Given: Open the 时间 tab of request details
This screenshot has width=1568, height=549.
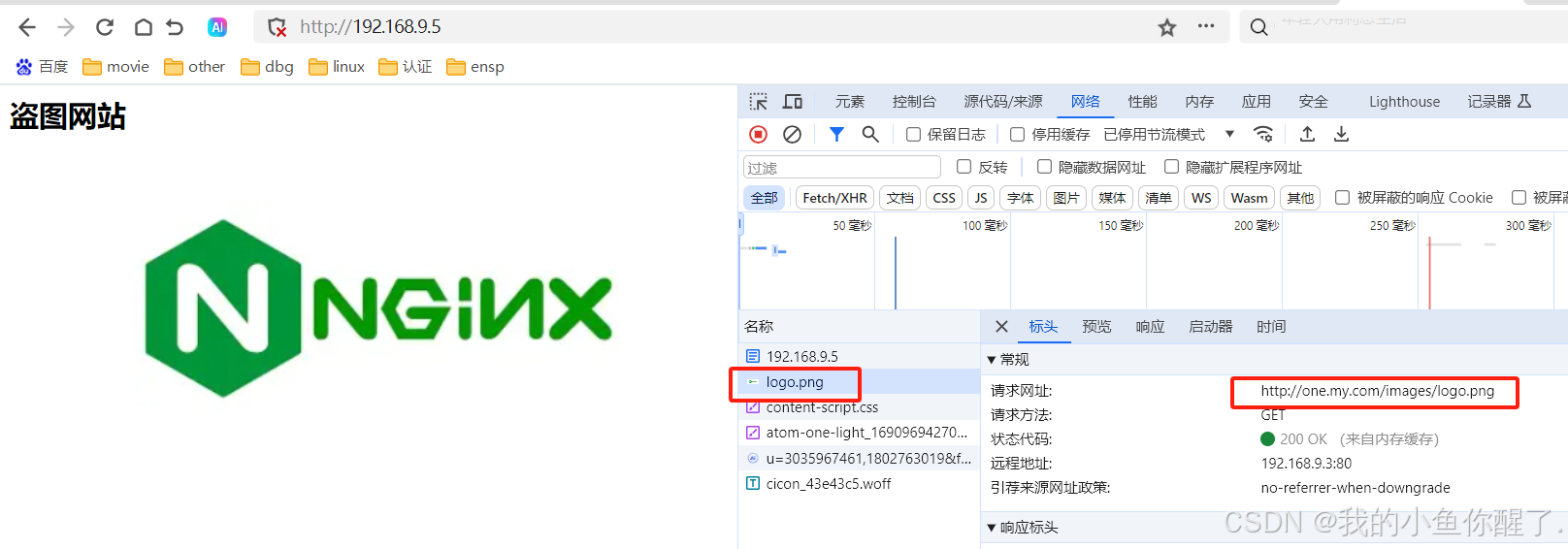Looking at the screenshot, I should click(1271, 327).
